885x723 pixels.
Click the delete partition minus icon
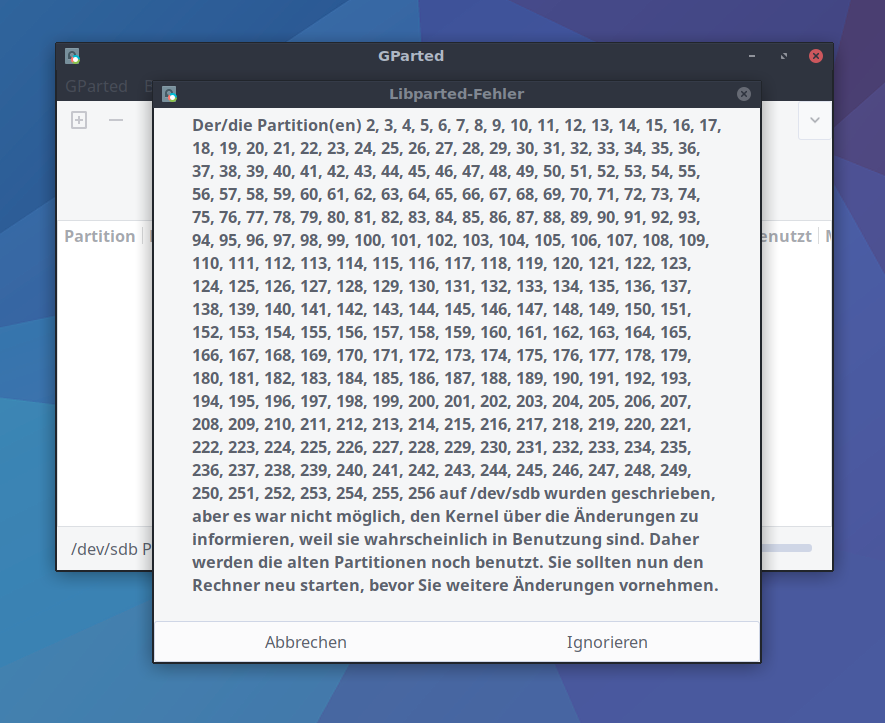click(116, 120)
